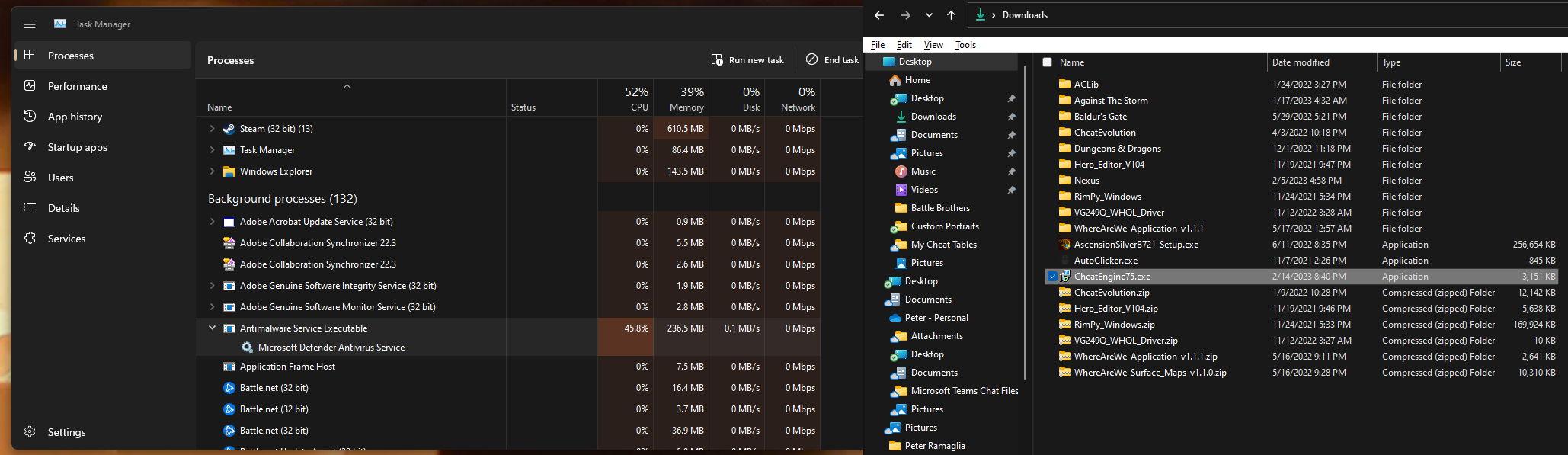Select Peter Ramaglia in explorer tree
Image resolution: width=1568 pixels, height=455 pixels.
pos(935,446)
